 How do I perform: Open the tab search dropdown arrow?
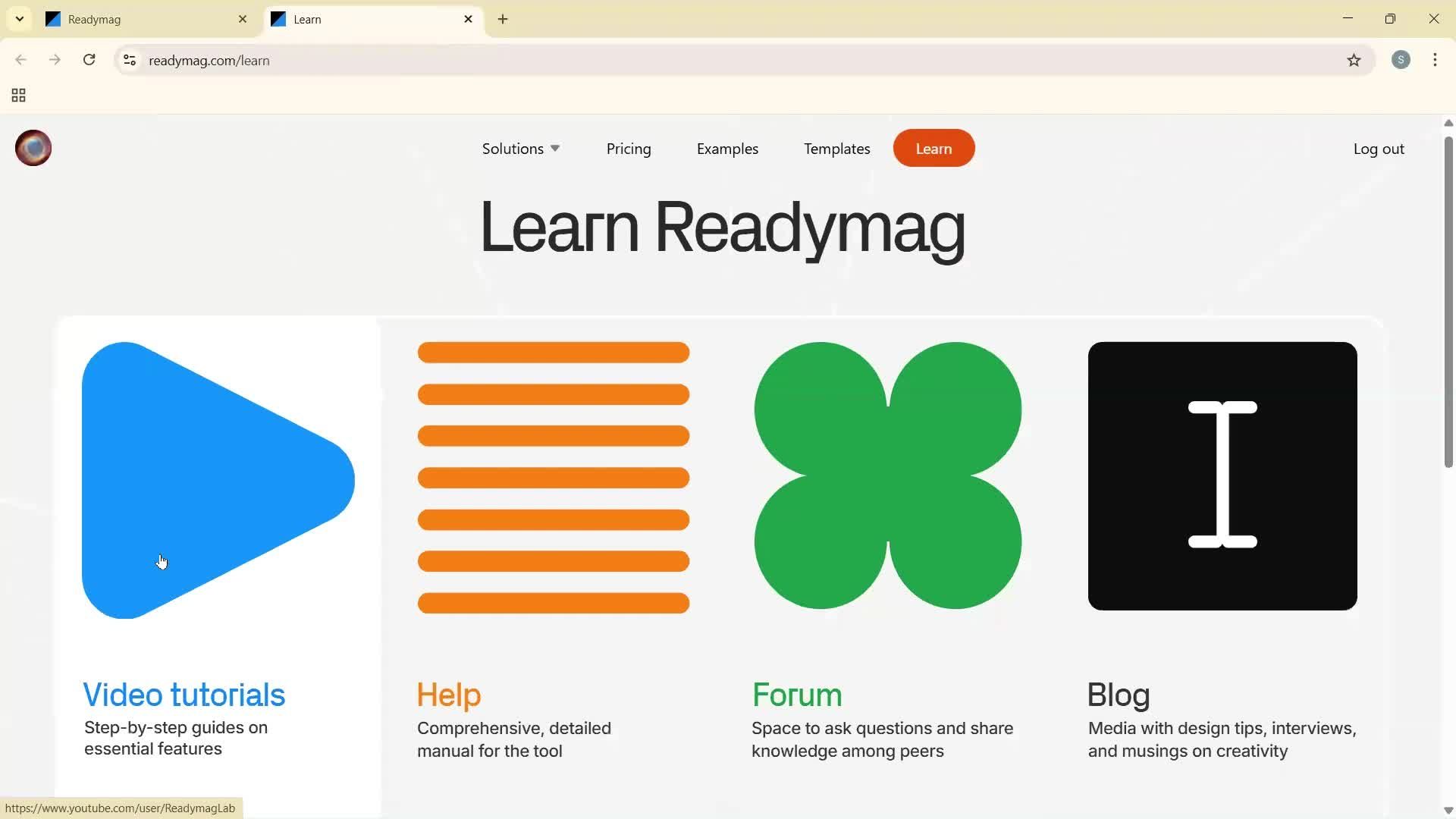tap(20, 19)
